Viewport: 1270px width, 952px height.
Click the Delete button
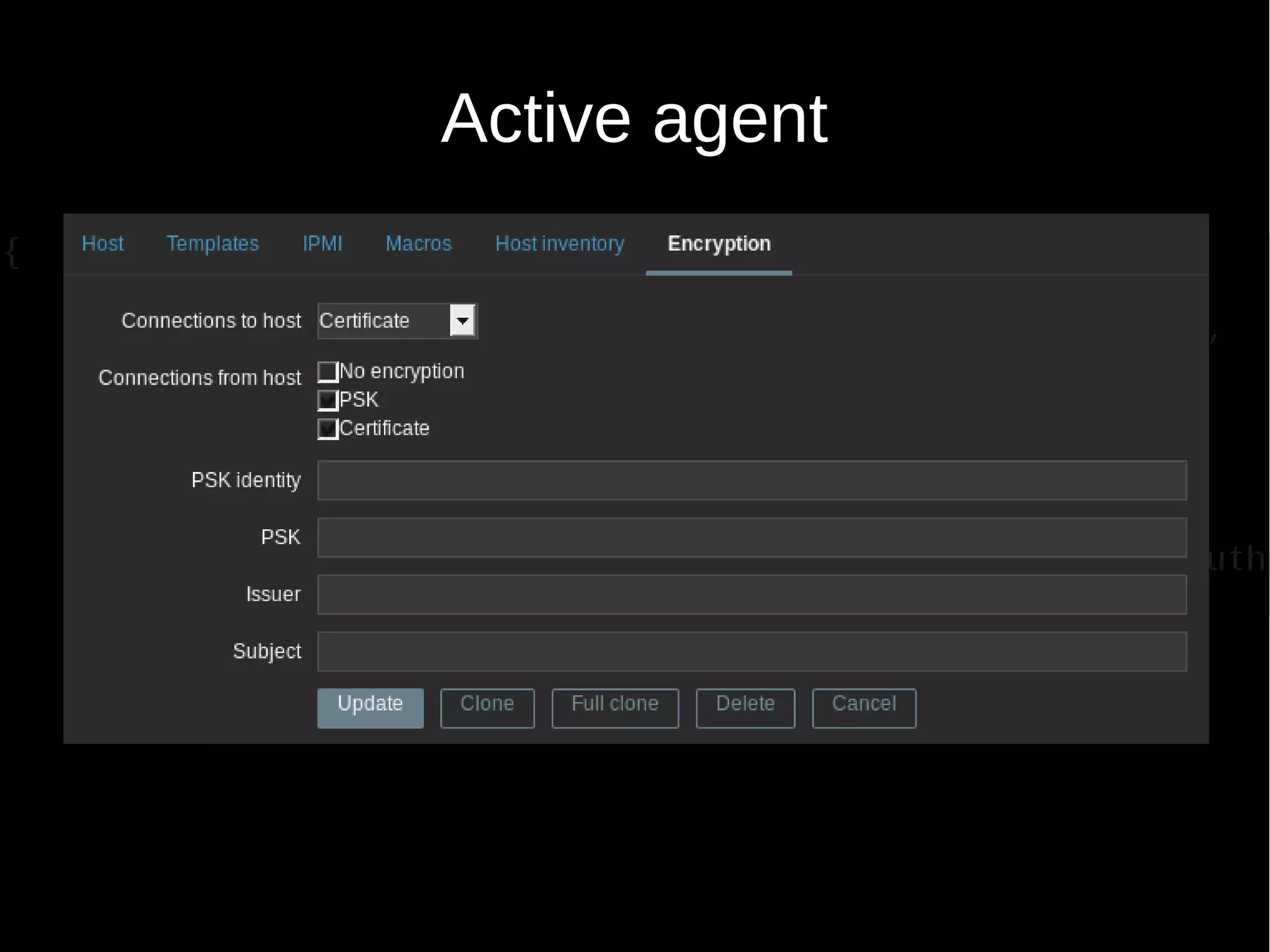pos(745,708)
